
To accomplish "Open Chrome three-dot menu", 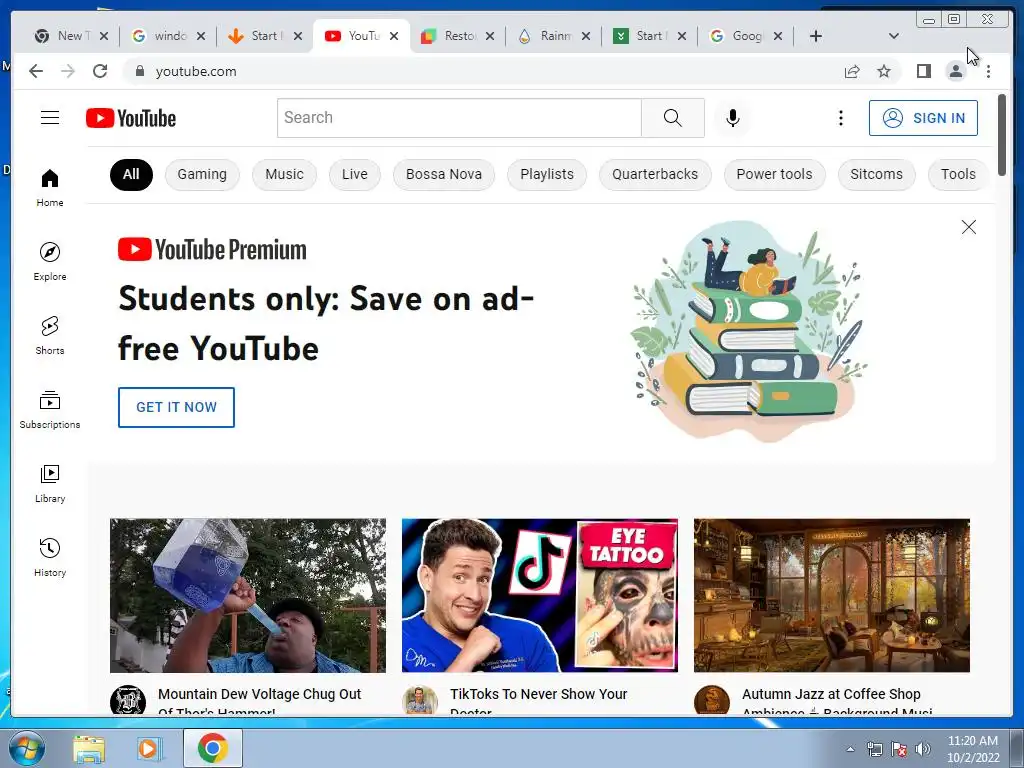I will point(988,71).
